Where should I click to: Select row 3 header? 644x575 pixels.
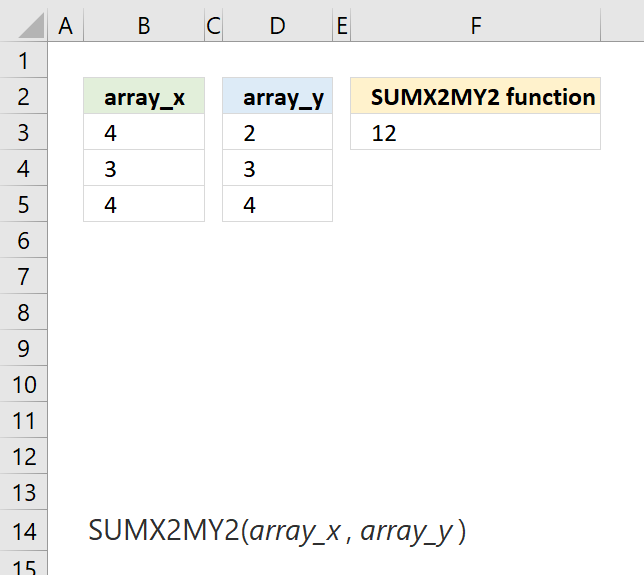[23, 132]
